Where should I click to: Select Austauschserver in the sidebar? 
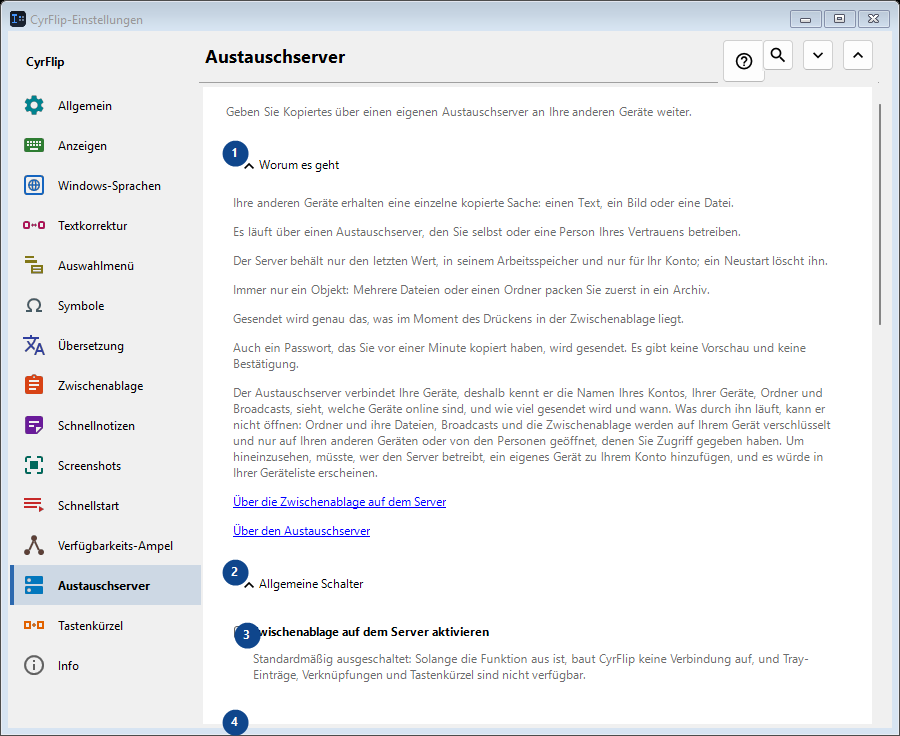(106, 586)
